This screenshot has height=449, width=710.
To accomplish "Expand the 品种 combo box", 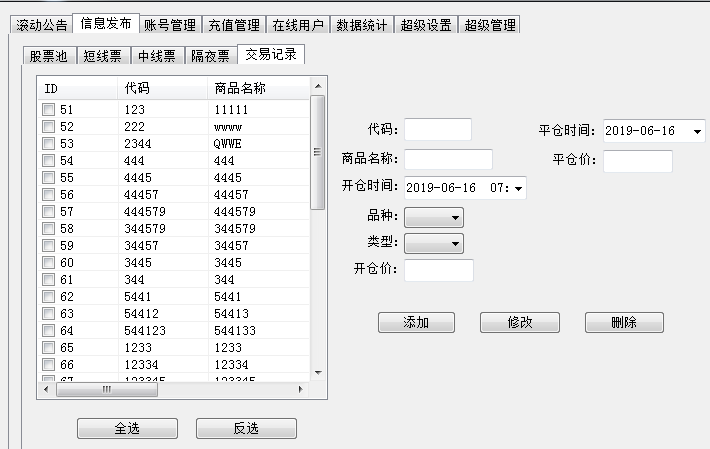I will coord(434,218).
